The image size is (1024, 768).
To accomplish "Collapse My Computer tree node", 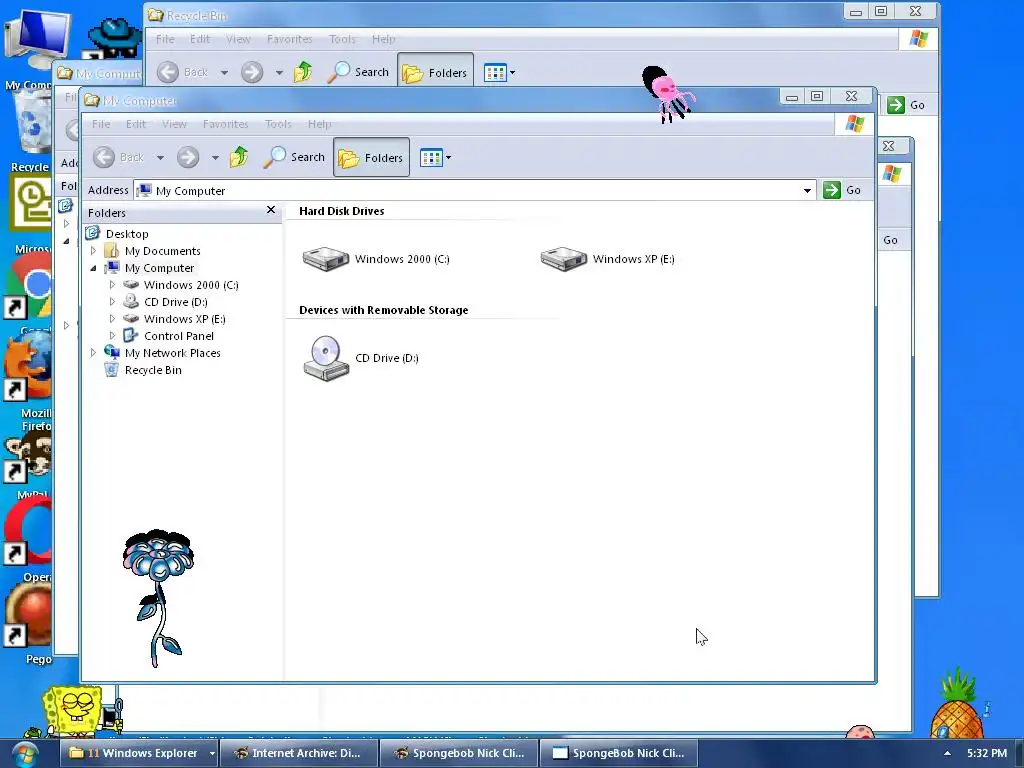I will pos(93,268).
